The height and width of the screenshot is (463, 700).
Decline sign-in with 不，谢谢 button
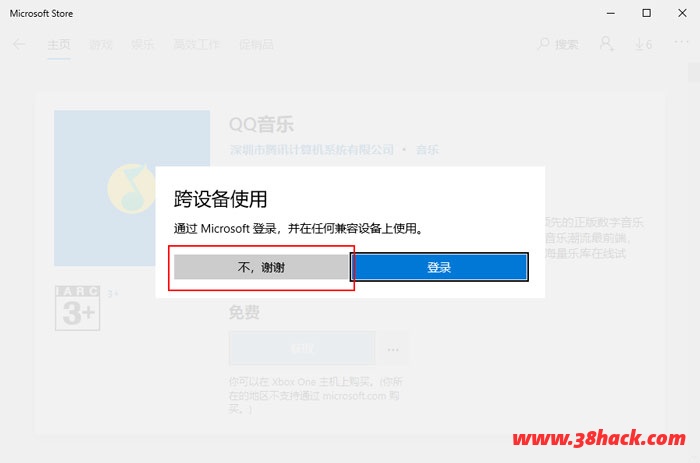(x=260, y=267)
